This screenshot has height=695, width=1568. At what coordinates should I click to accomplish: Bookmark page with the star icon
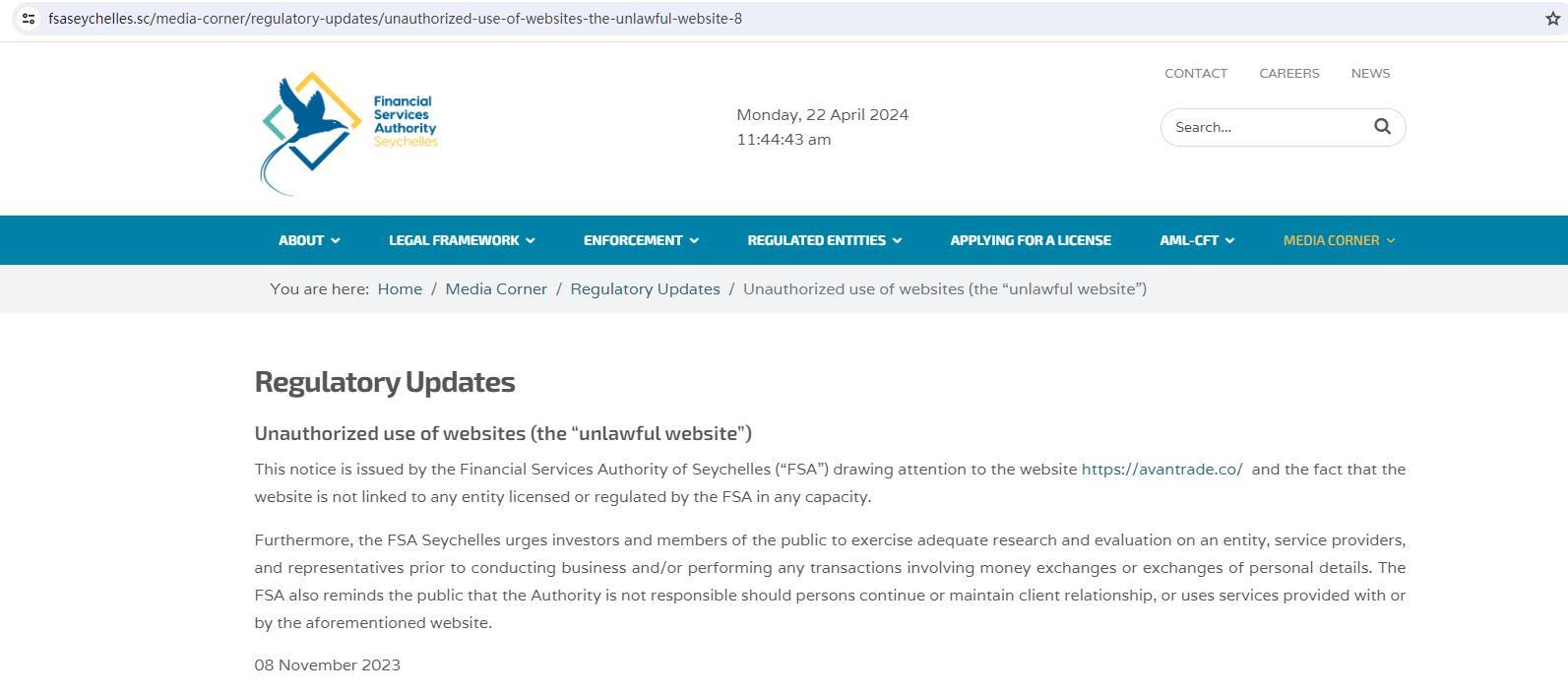(1552, 19)
